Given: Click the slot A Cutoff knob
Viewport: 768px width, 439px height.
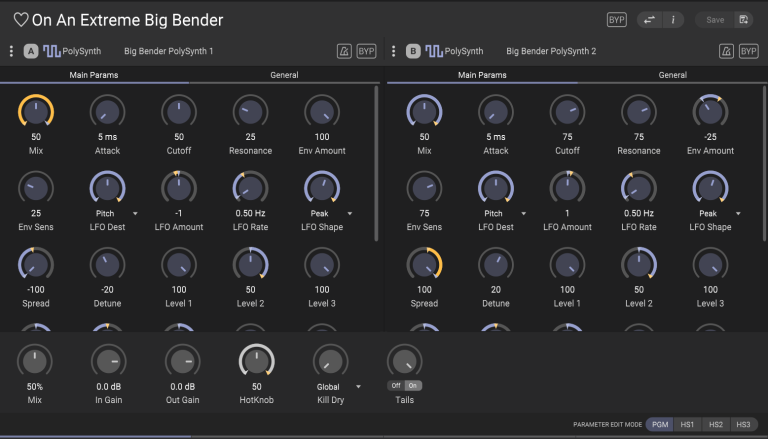Looking at the screenshot, I should [x=179, y=112].
